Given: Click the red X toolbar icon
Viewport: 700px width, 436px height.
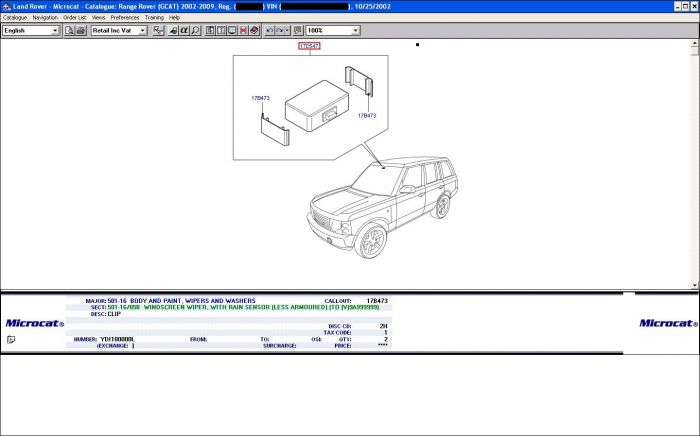Looking at the screenshot, I should [243, 30].
